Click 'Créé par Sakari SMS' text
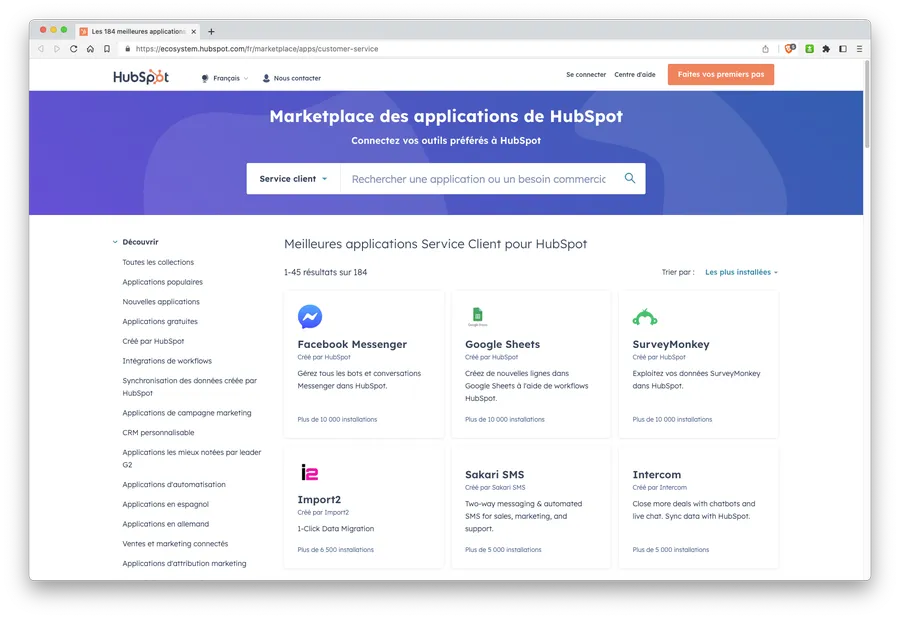900x619 pixels. tap(495, 488)
